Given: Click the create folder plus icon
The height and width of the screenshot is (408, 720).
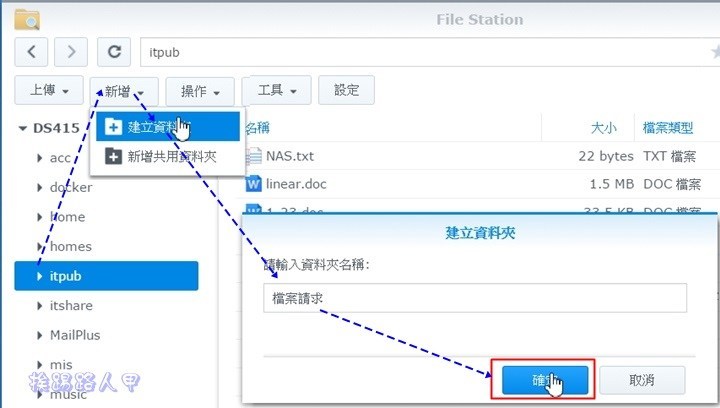Looking at the screenshot, I should click(113, 126).
